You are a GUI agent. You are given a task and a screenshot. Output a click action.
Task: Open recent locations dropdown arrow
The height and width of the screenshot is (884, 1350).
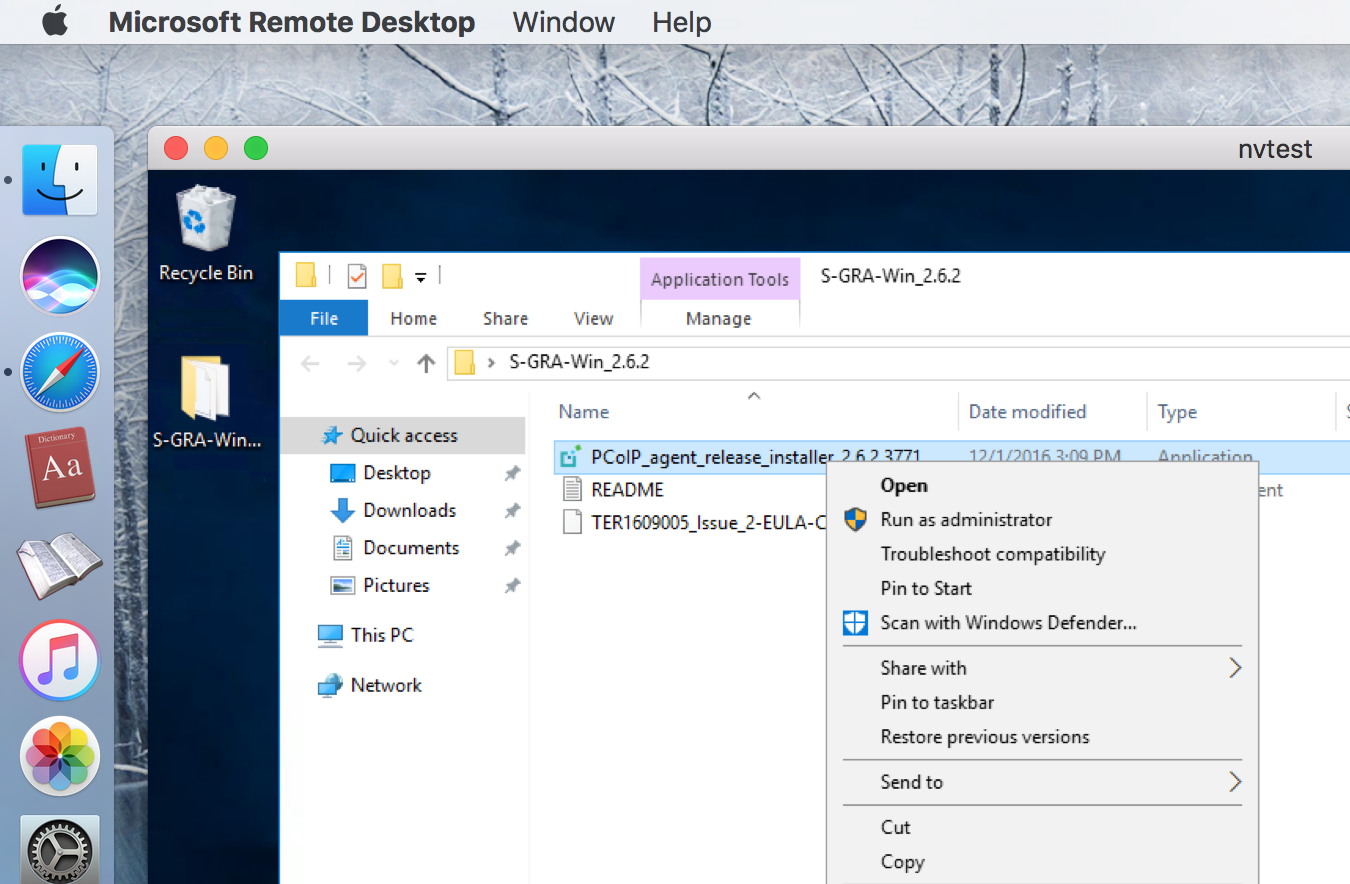pyautogui.click(x=394, y=363)
